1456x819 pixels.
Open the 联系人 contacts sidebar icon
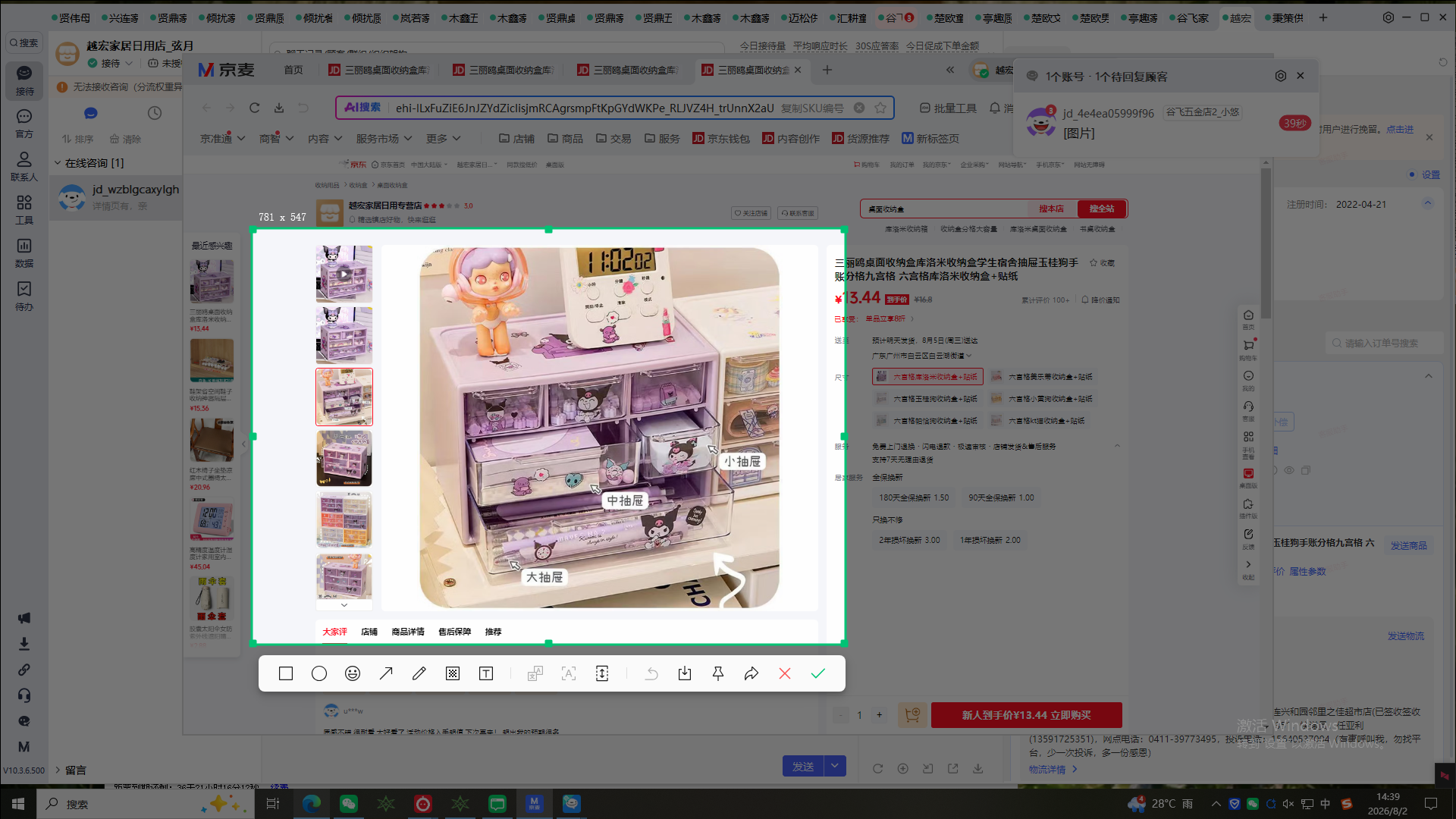coord(24,167)
